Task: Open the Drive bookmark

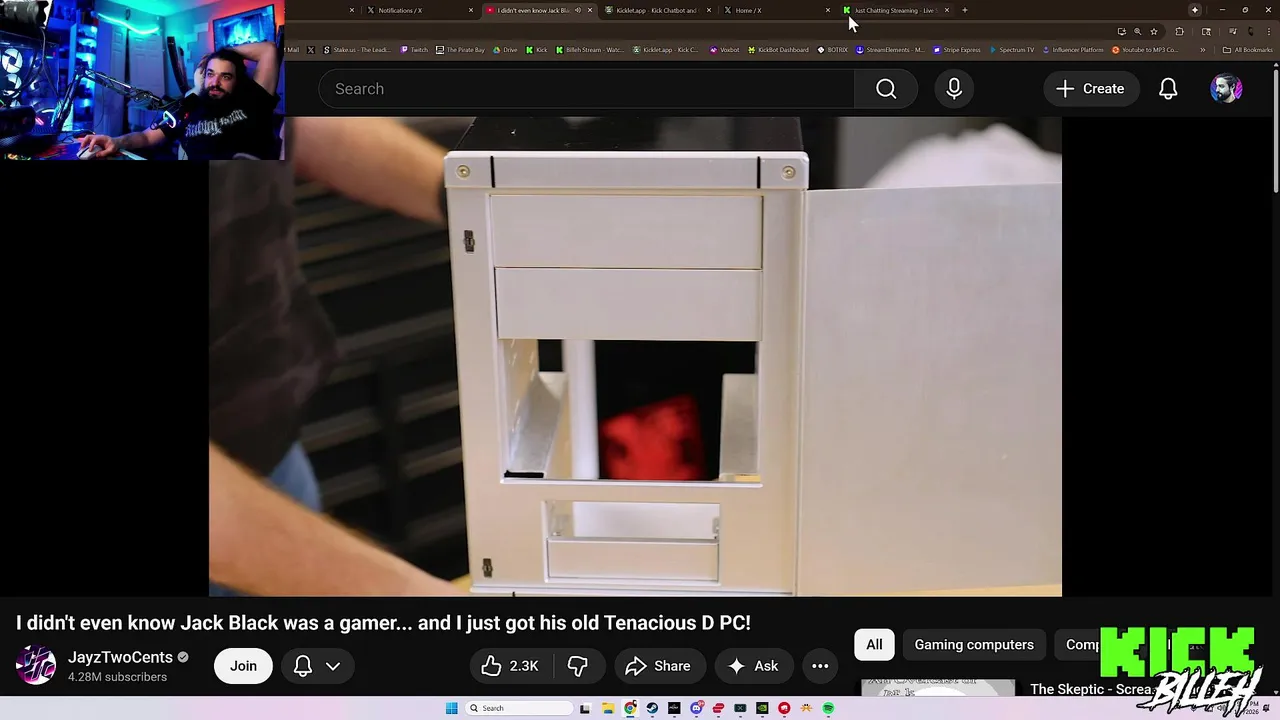Action: [506, 50]
